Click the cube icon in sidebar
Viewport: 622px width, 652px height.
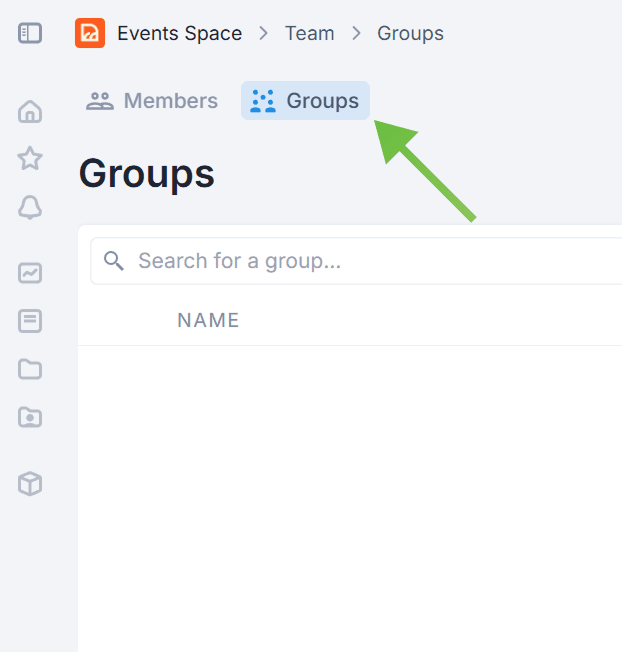(30, 484)
